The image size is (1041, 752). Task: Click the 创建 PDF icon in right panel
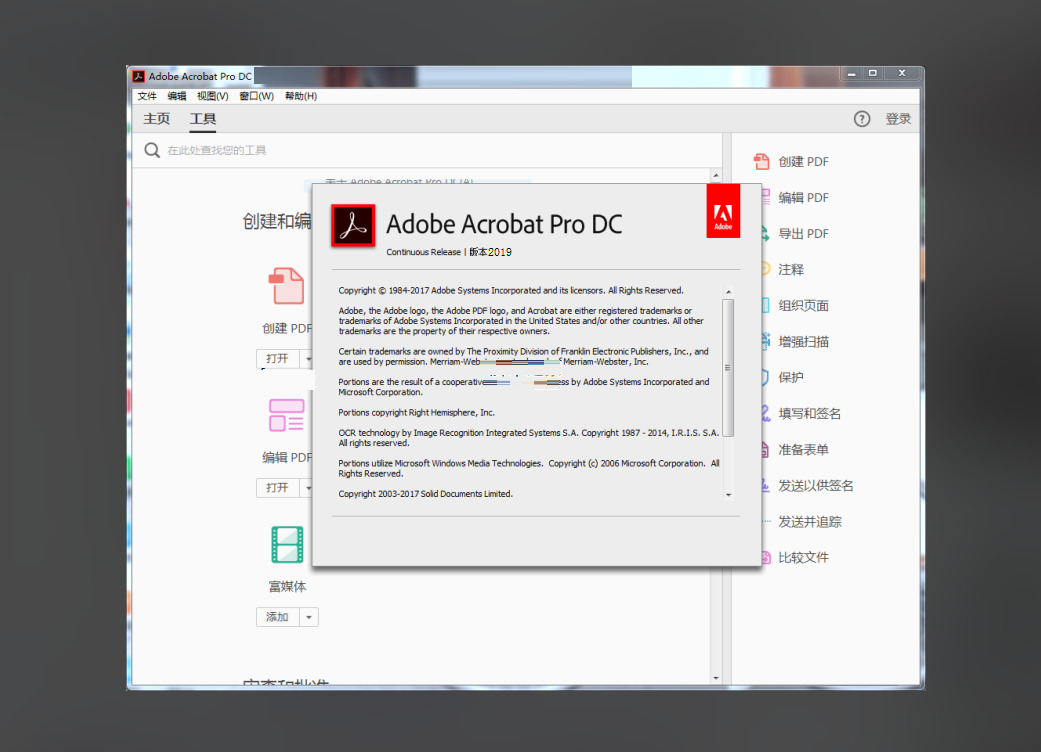point(761,161)
